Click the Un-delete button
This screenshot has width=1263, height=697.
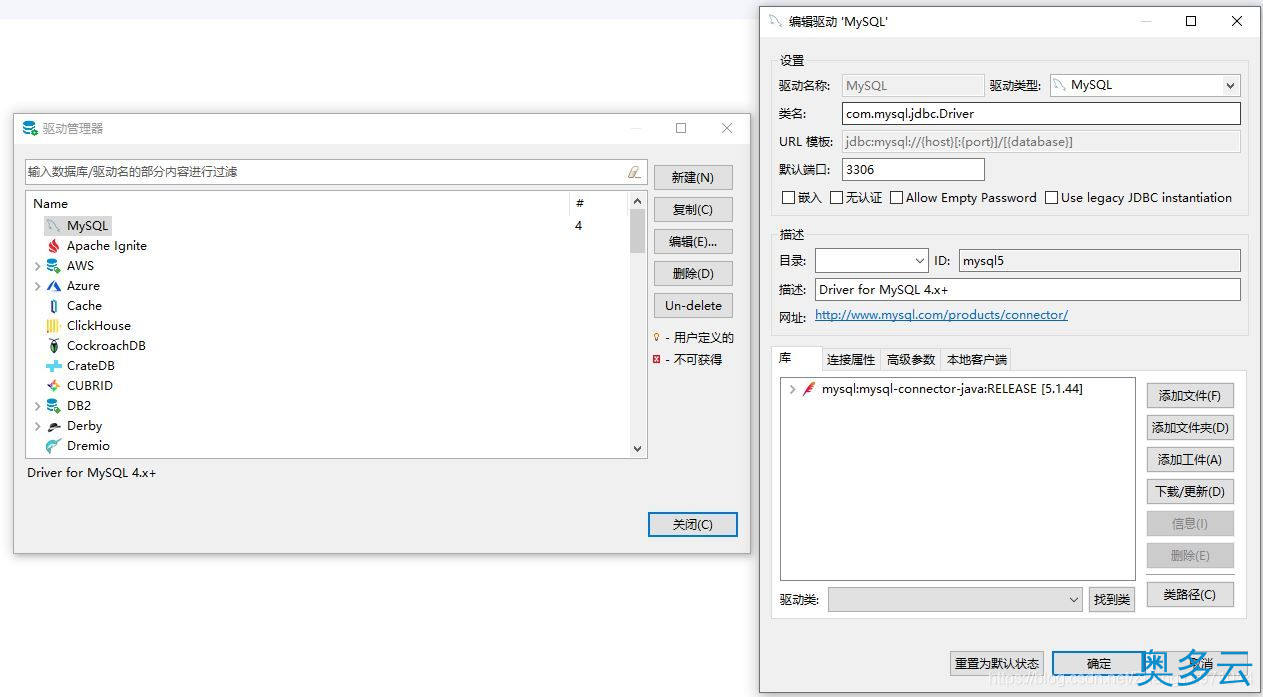[693, 306]
